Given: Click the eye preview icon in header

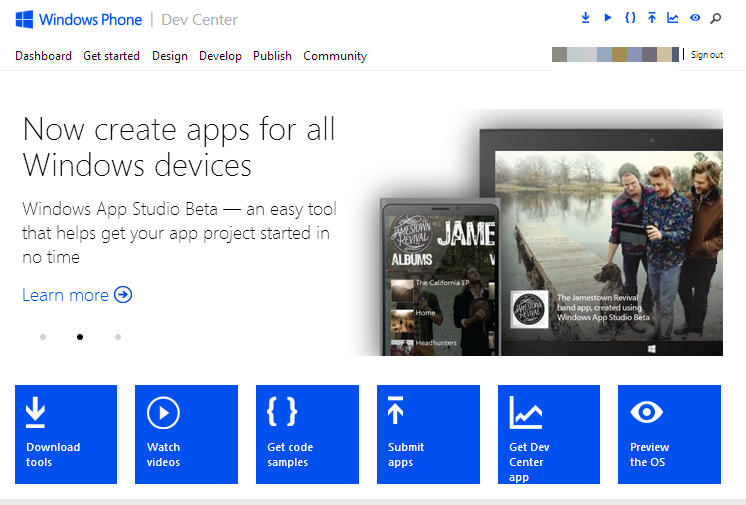Looking at the screenshot, I should [x=695, y=18].
